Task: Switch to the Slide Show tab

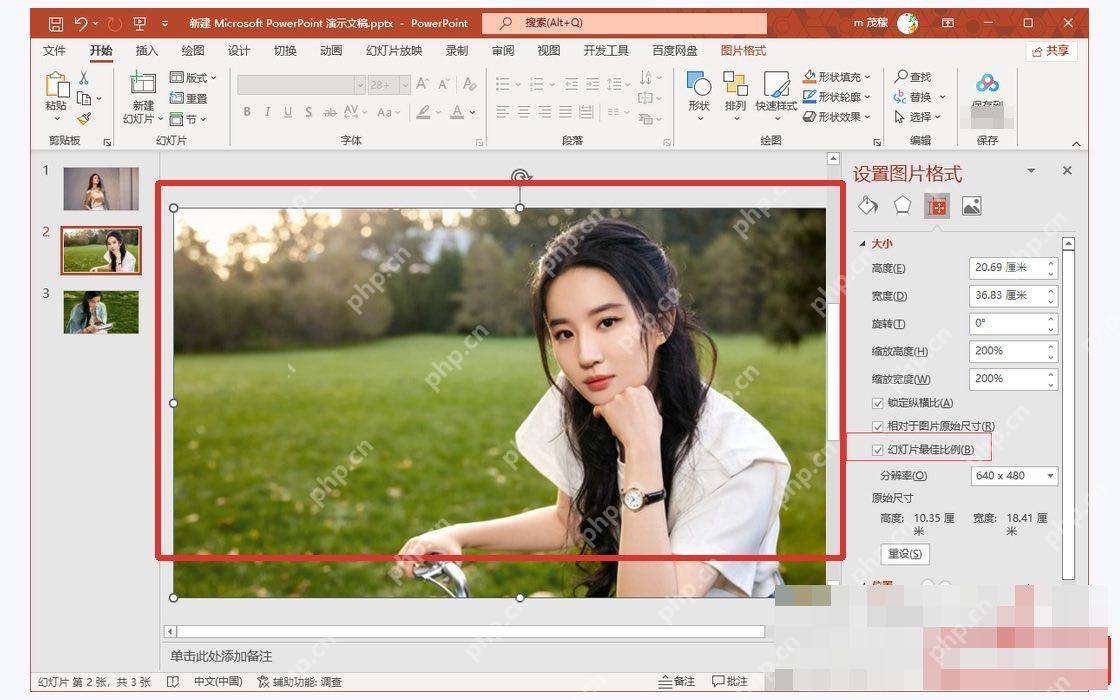Action: (394, 51)
